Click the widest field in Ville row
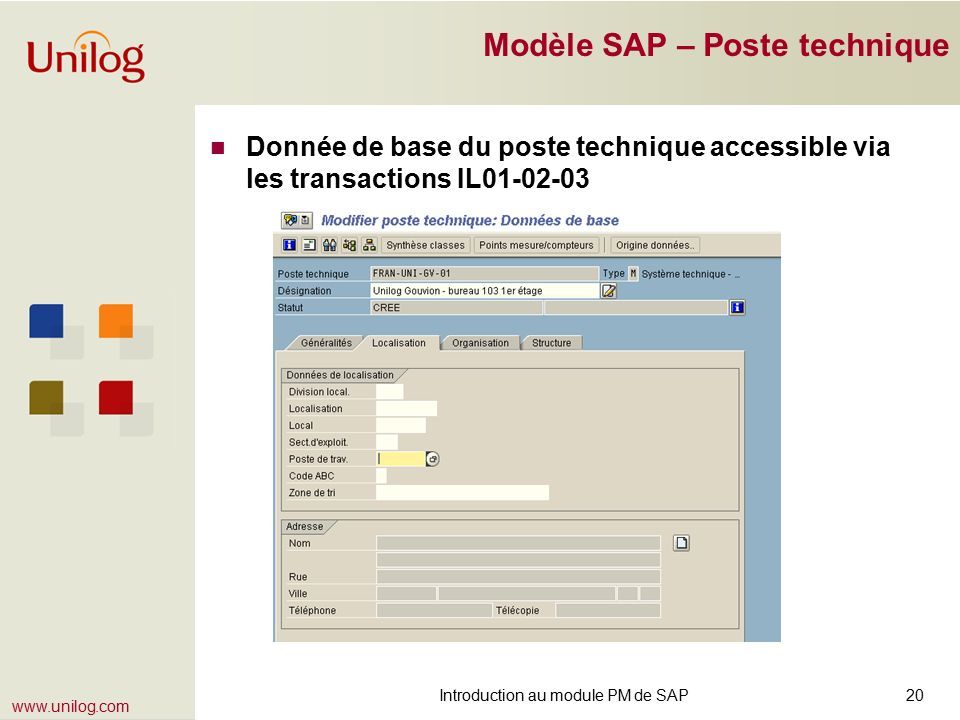Screen dimensions: 960x720 coord(527,593)
